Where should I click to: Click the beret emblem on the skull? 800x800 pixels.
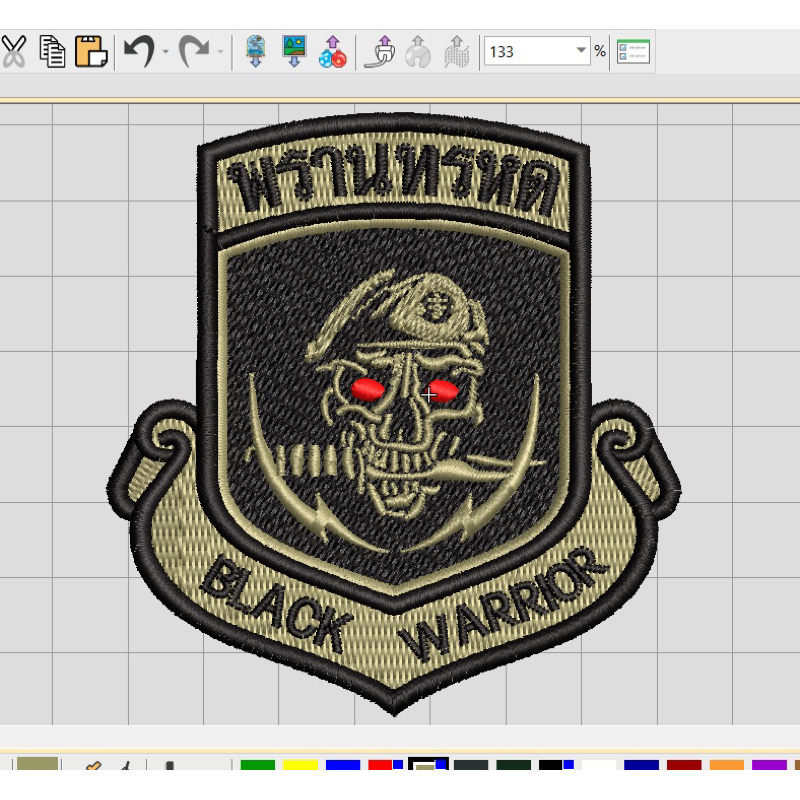(438, 307)
